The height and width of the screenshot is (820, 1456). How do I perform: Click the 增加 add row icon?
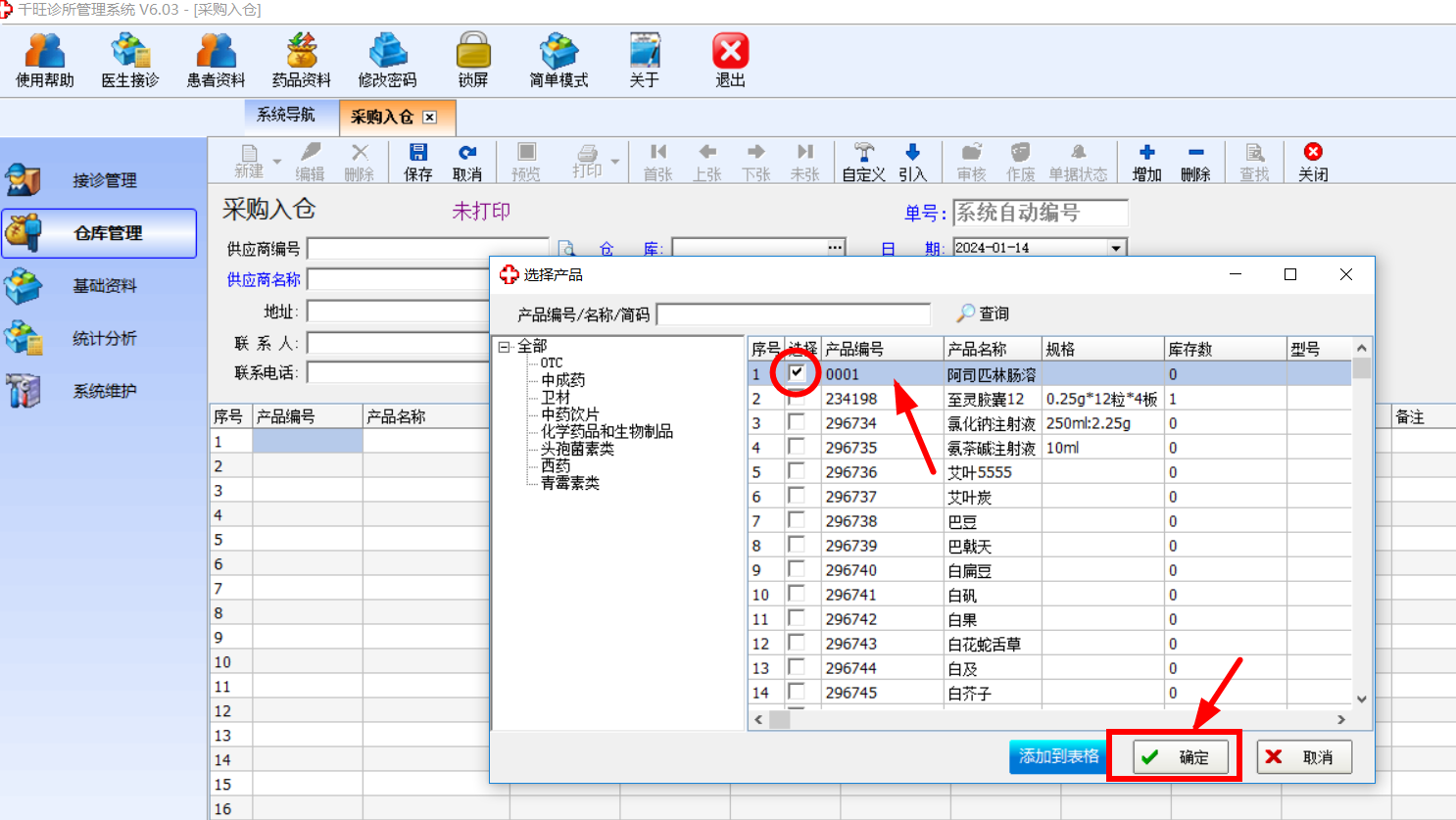click(x=1146, y=163)
